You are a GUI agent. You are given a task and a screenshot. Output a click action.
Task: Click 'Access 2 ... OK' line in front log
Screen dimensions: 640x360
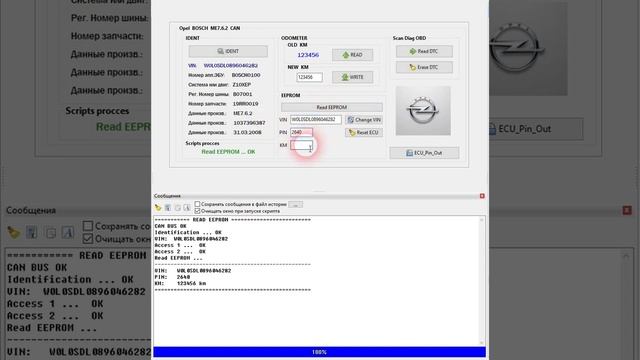point(180,251)
